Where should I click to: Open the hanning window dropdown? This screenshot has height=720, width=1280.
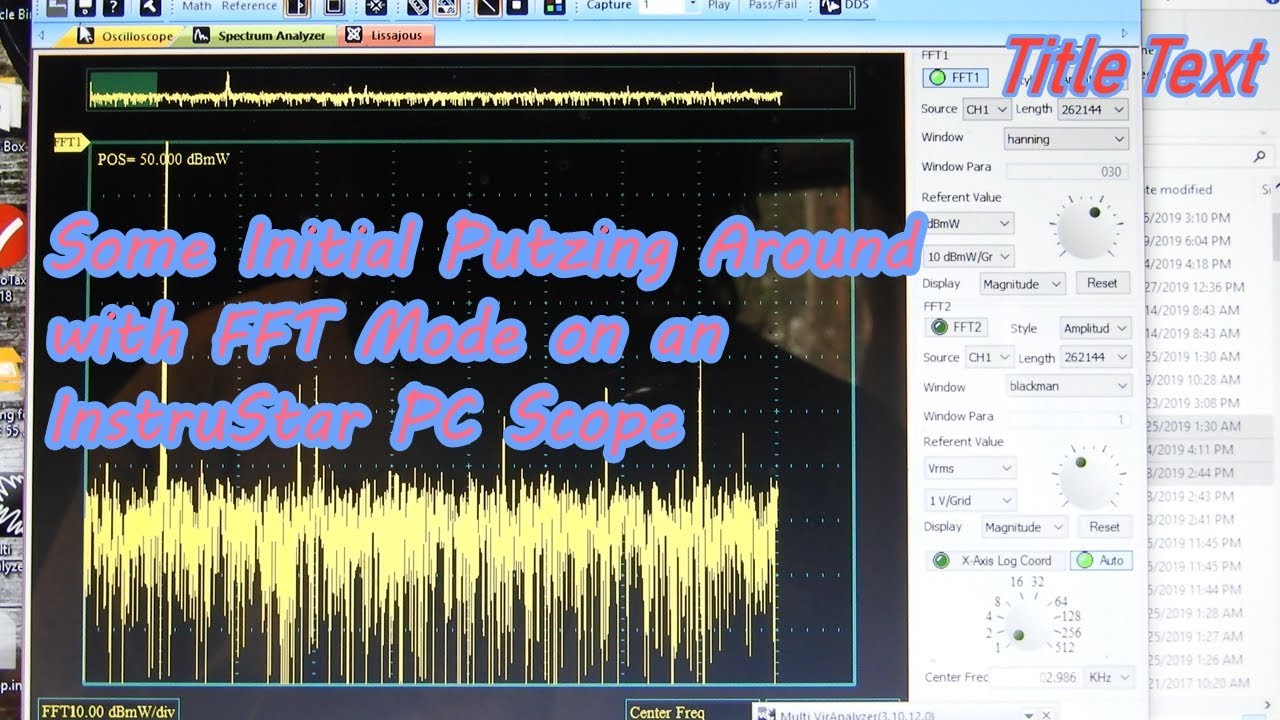point(1066,139)
